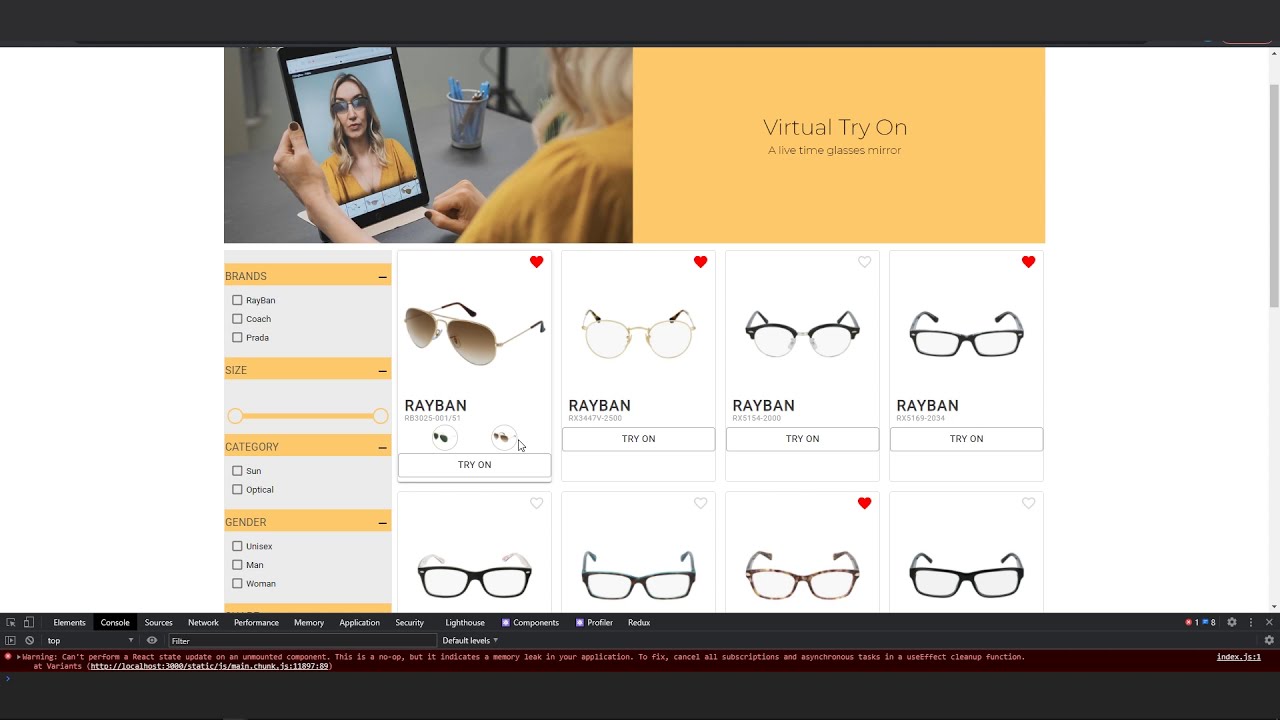Open the Security tab
The image size is (1280, 720).
pyautogui.click(x=409, y=622)
